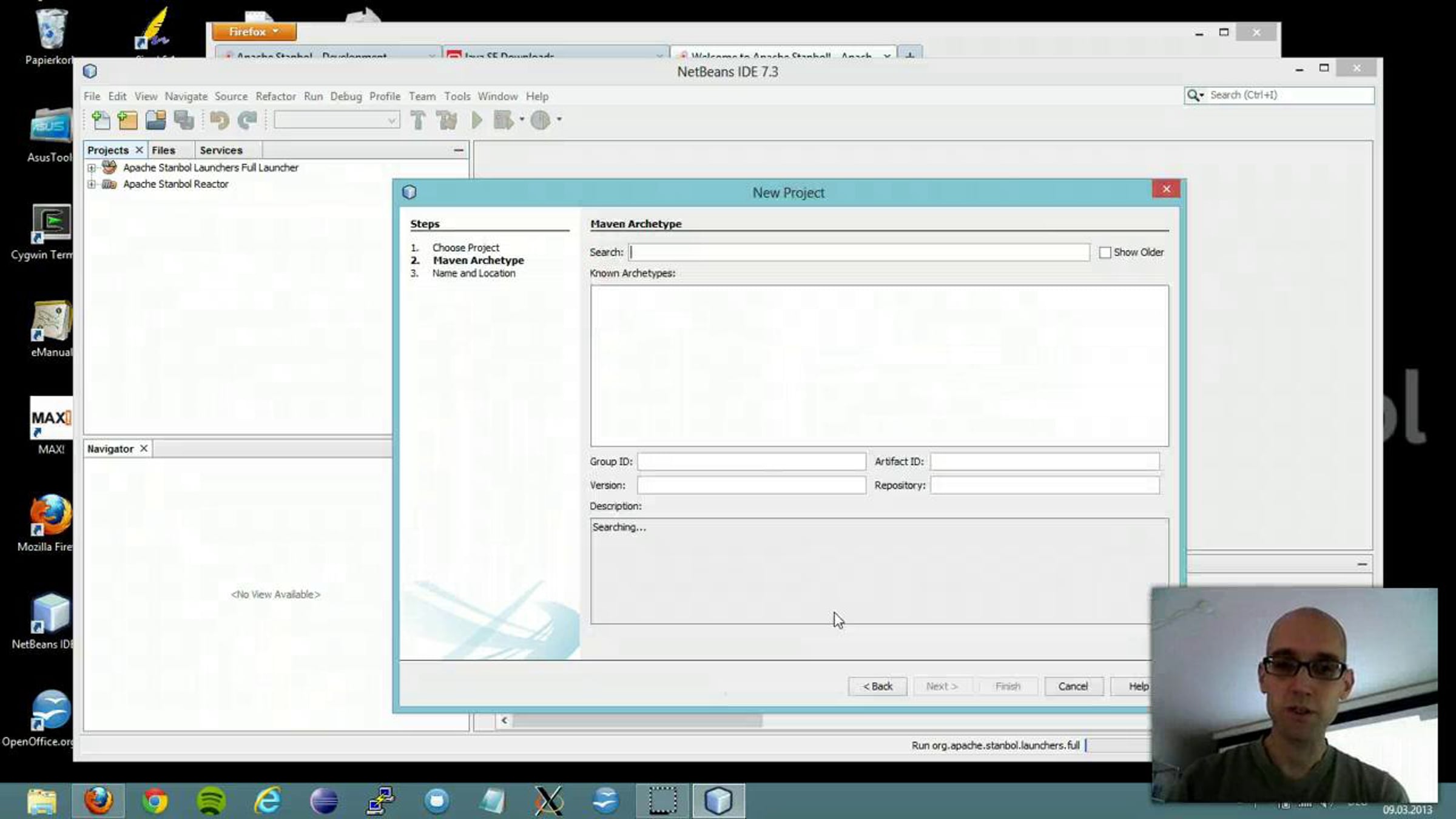The height and width of the screenshot is (819, 1456).
Task: Open File Explorer from the taskbar
Action: pos(42,801)
